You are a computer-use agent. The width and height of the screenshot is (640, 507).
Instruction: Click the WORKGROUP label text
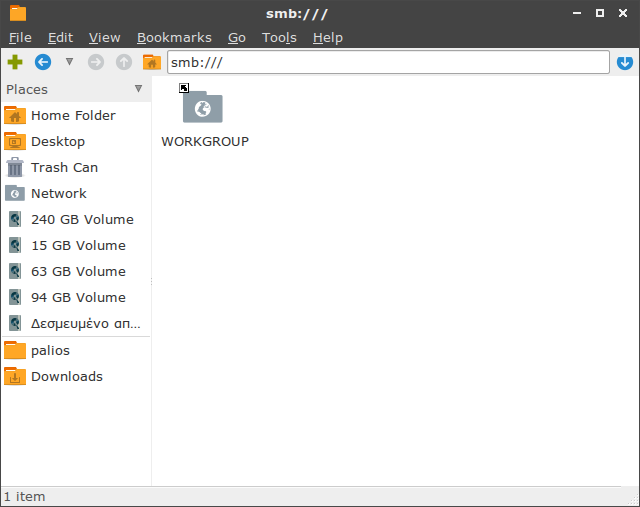point(205,142)
